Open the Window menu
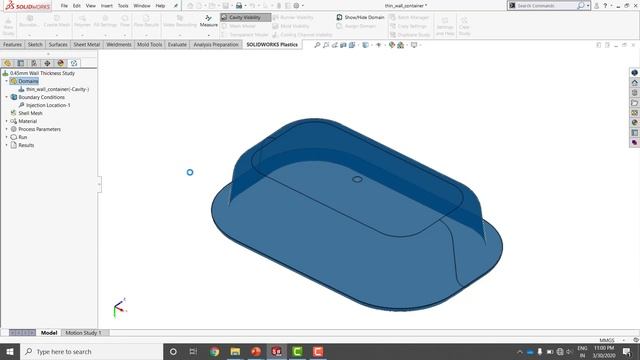This screenshot has height=360, width=640. 142,6
